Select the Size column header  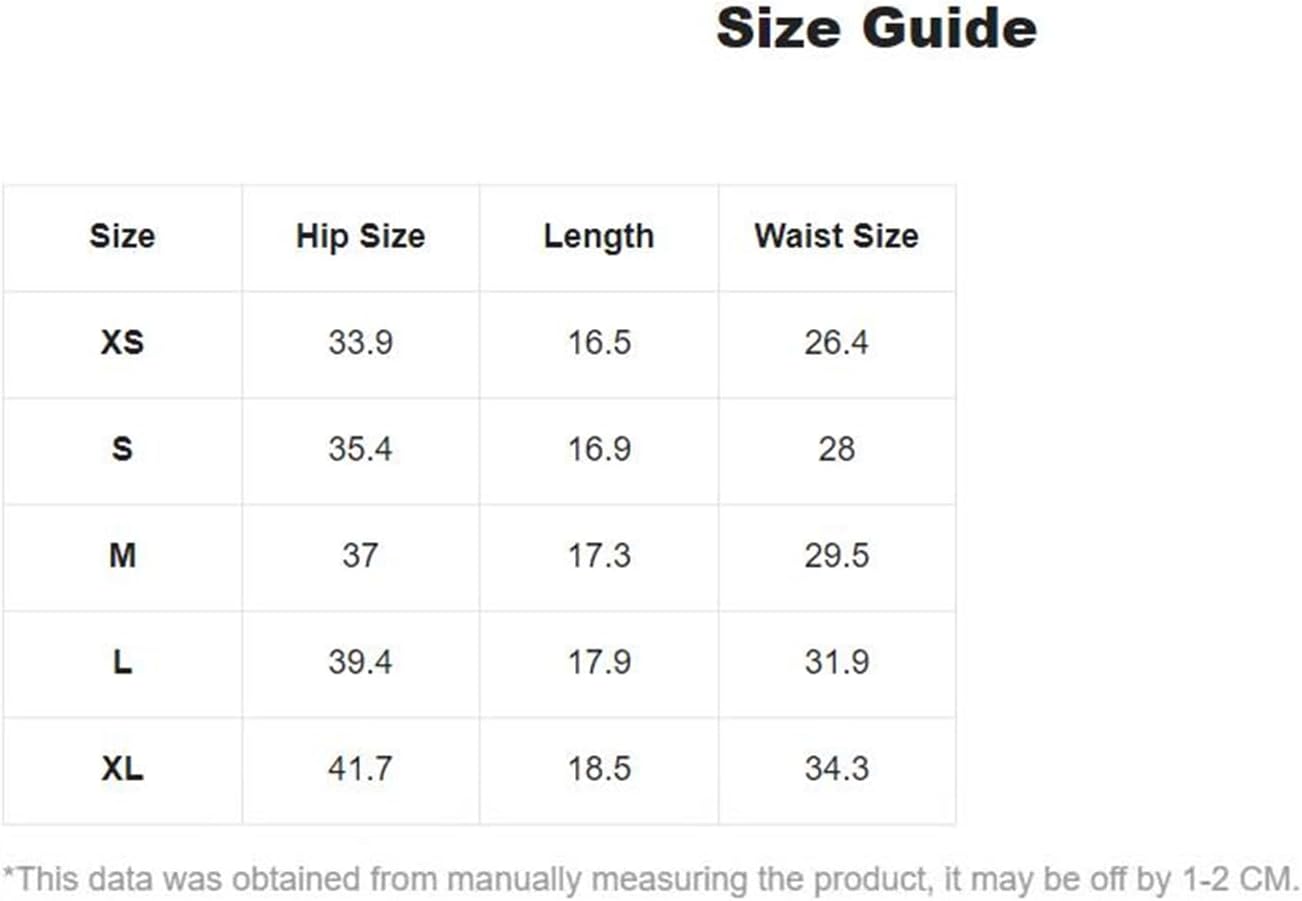click(x=122, y=236)
